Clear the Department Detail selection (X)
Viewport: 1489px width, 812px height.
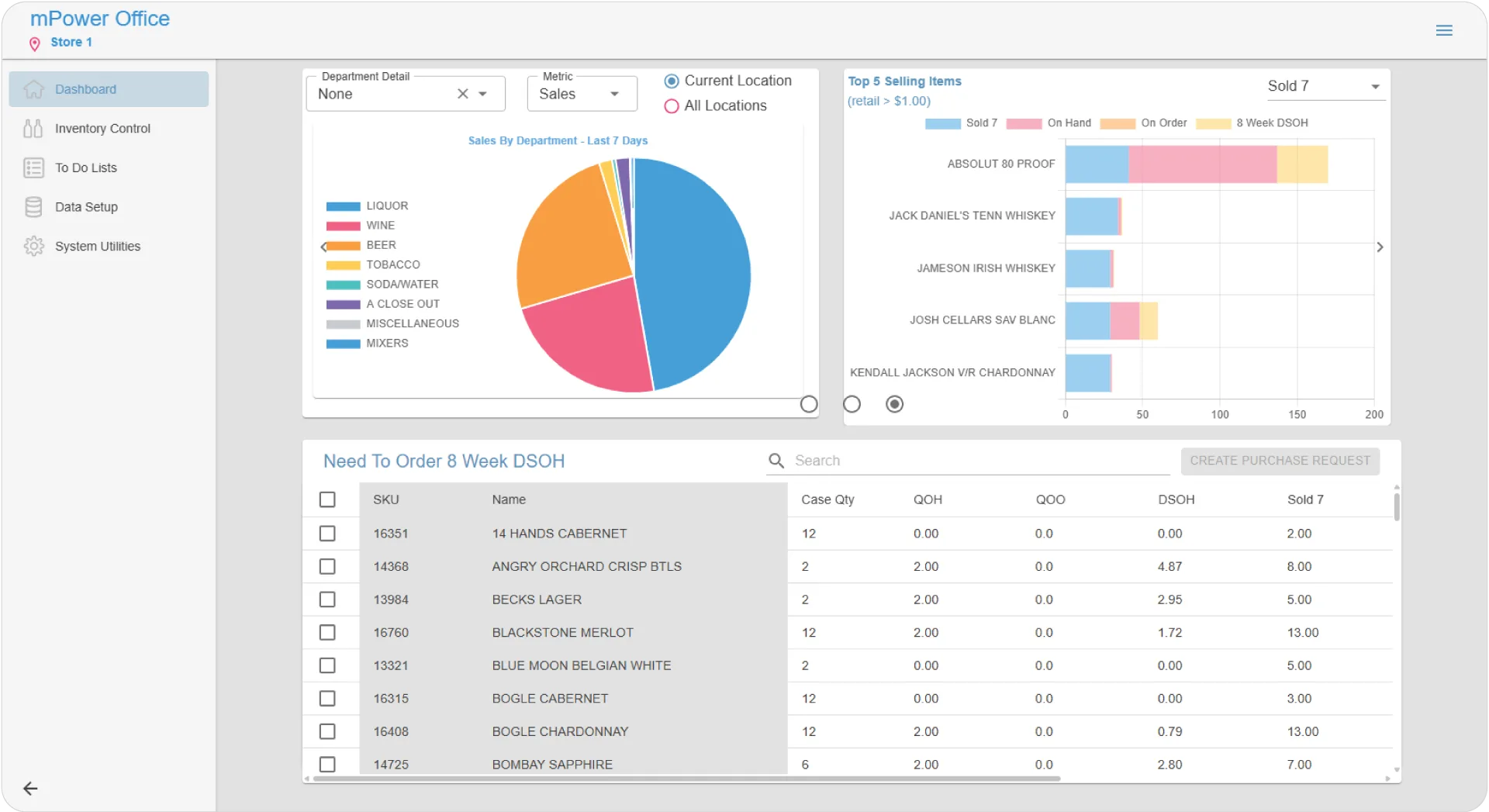[x=462, y=94]
